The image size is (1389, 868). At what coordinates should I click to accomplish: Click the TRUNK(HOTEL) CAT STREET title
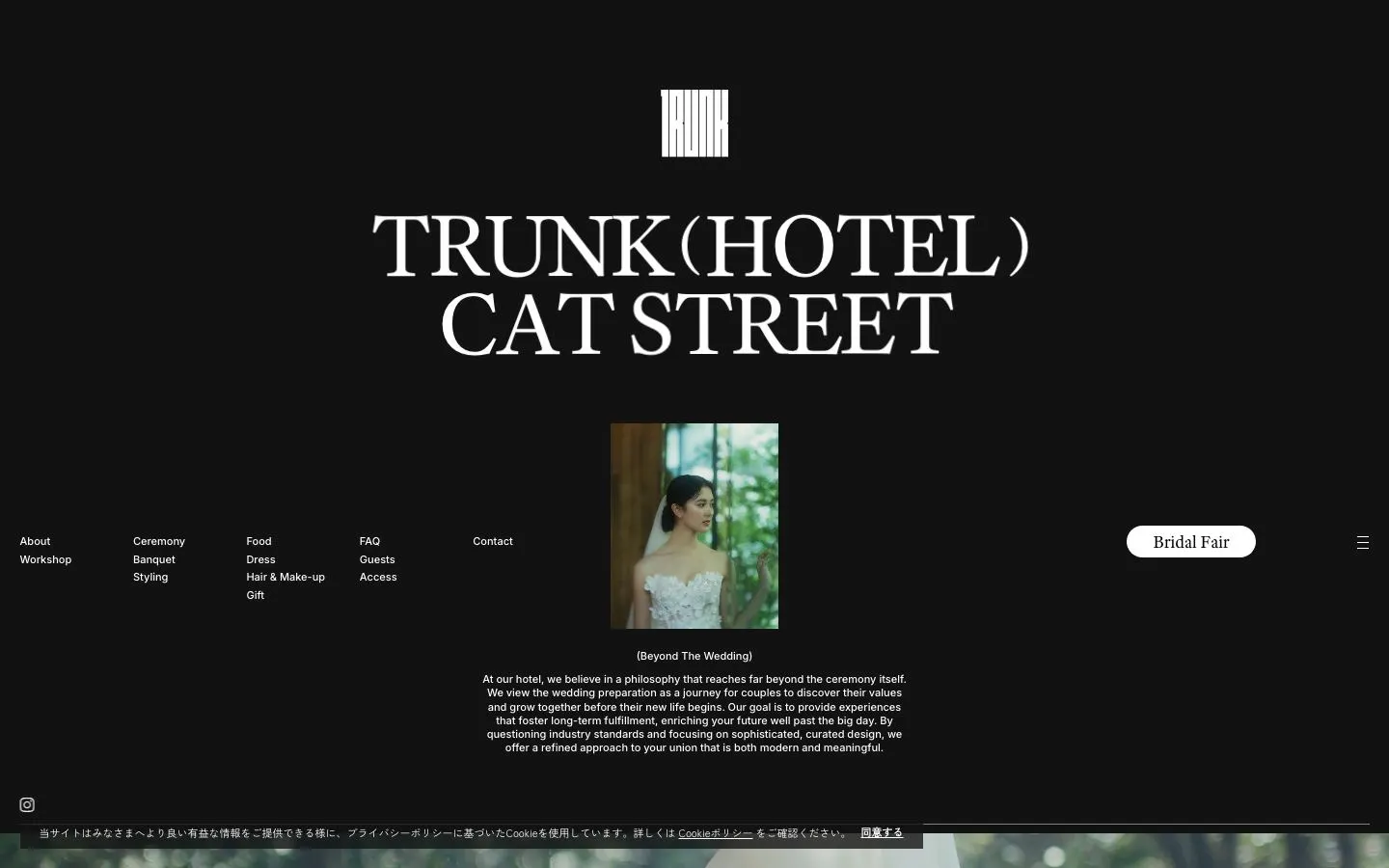click(700, 284)
